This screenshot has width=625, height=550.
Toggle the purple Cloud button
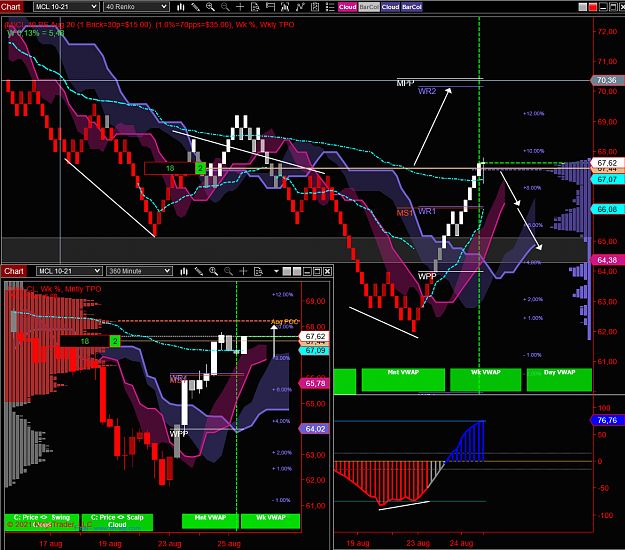(x=390, y=7)
